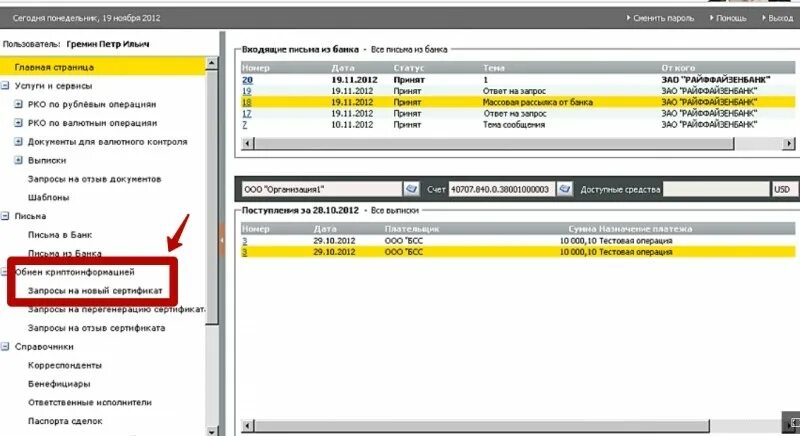Expand РКО по валютным операциям
This screenshot has width=800, height=436.
click(x=18, y=123)
